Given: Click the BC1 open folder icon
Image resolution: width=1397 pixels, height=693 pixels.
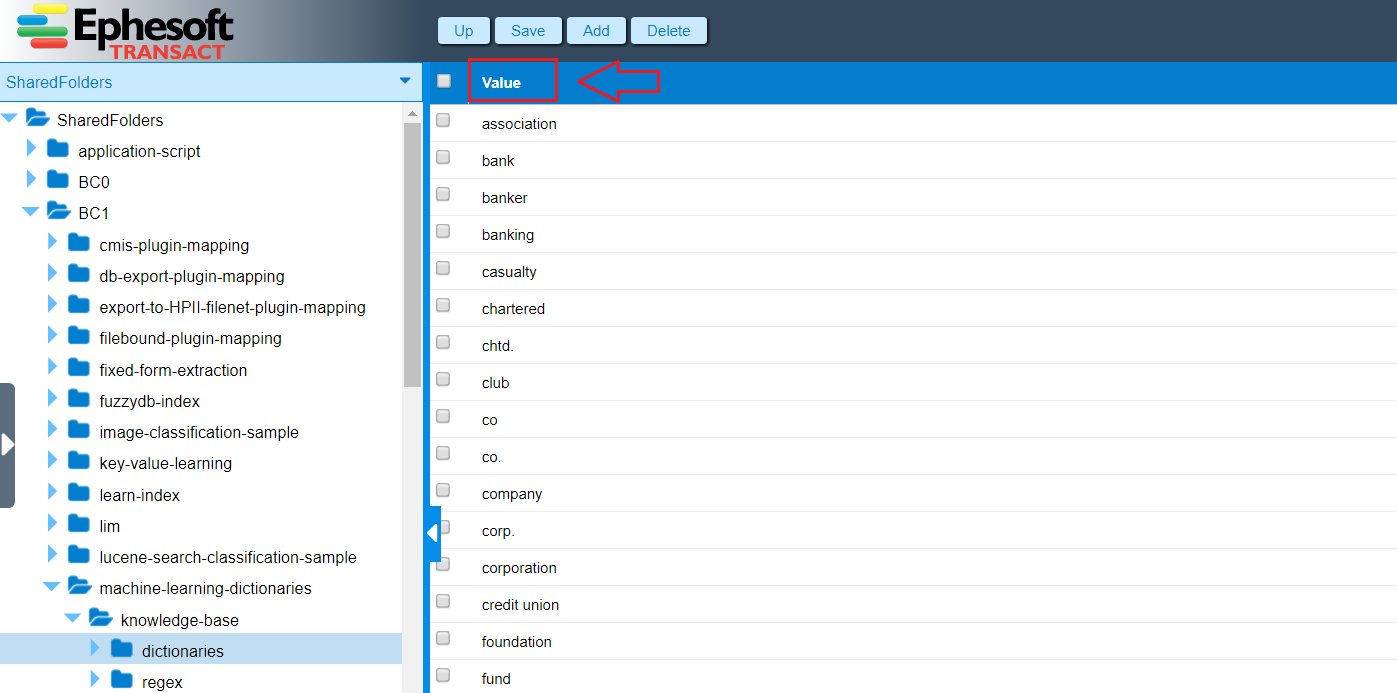Looking at the screenshot, I should (x=58, y=212).
